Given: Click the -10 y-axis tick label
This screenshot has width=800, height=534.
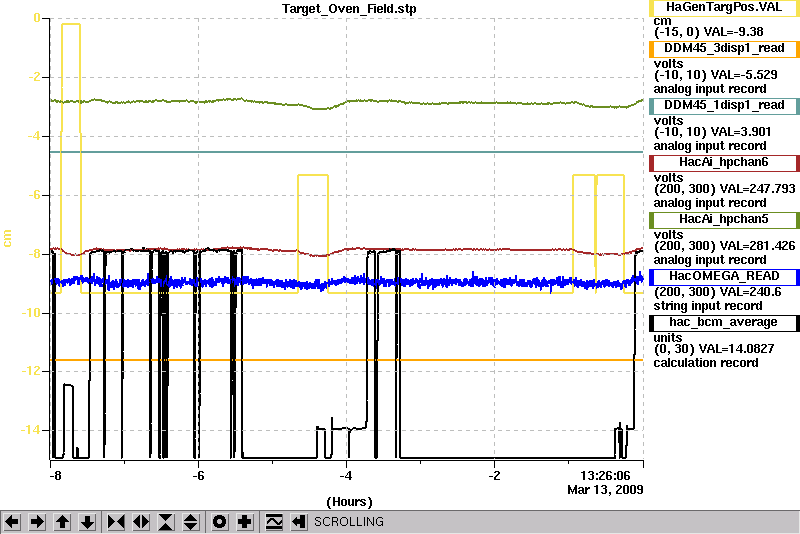Looking at the screenshot, I should point(30,313).
